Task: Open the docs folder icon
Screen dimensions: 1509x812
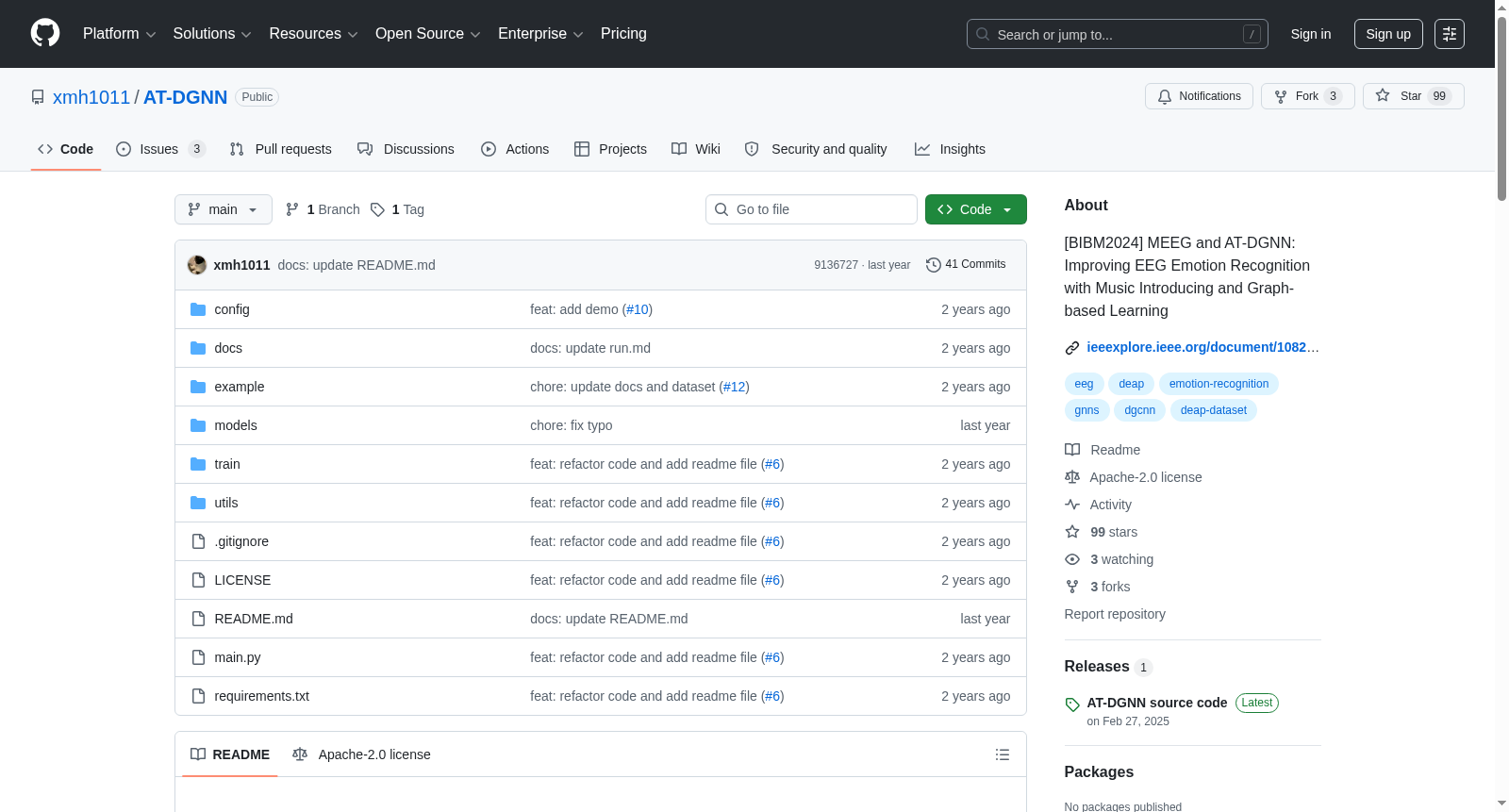Action: point(198,348)
